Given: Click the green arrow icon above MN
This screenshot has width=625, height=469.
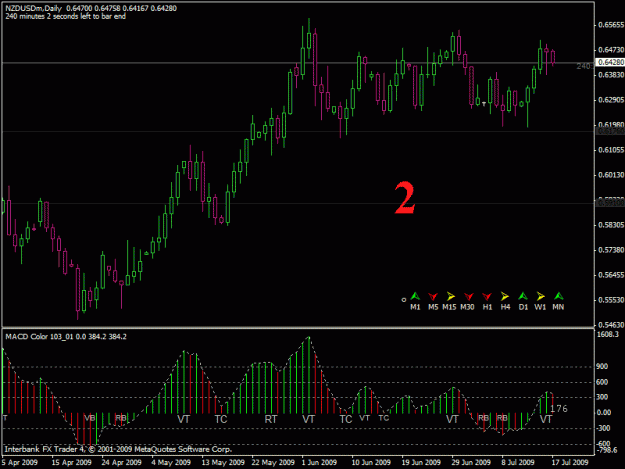Looking at the screenshot, I should [x=558, y=296].
